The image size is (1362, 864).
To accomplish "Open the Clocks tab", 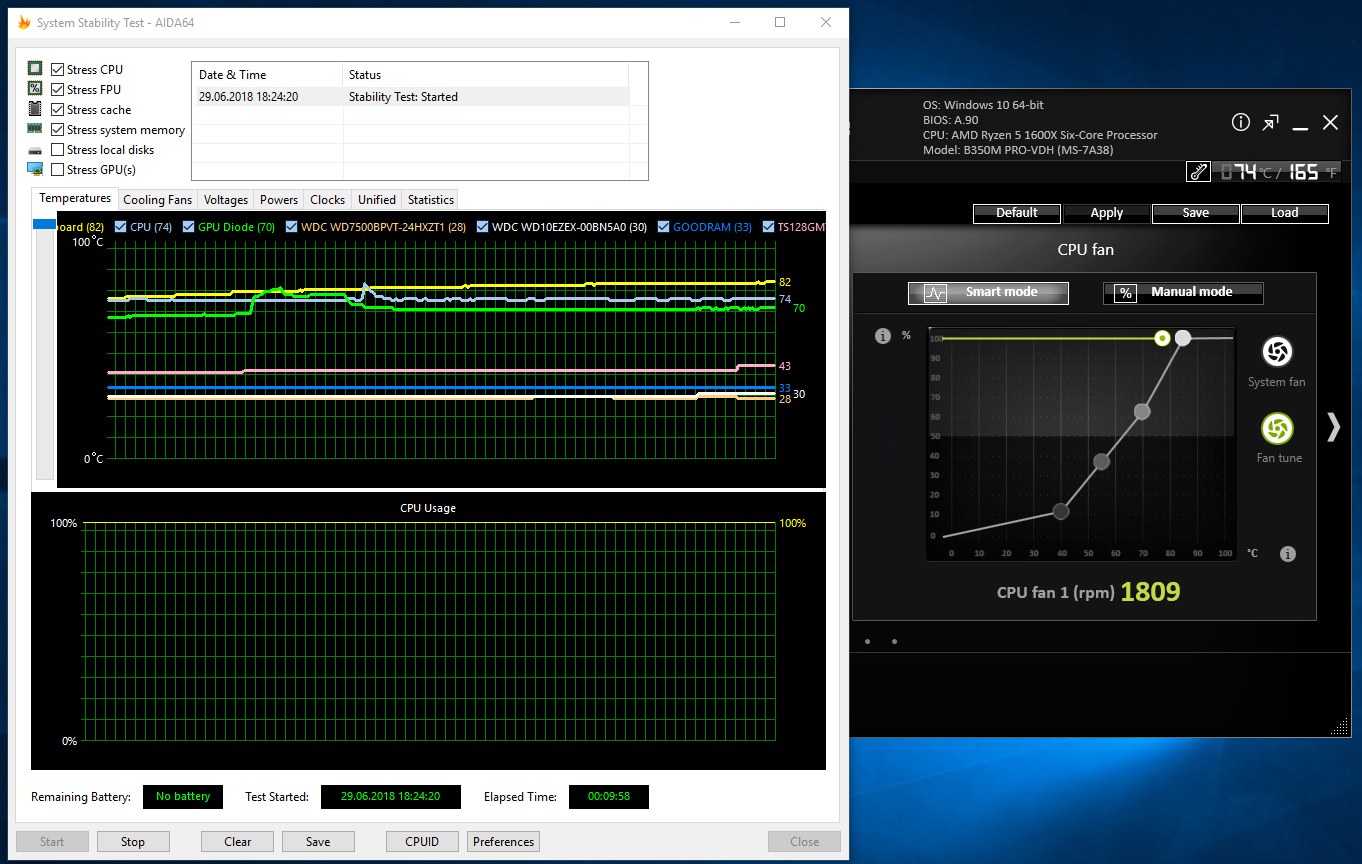I will point(327,200).
